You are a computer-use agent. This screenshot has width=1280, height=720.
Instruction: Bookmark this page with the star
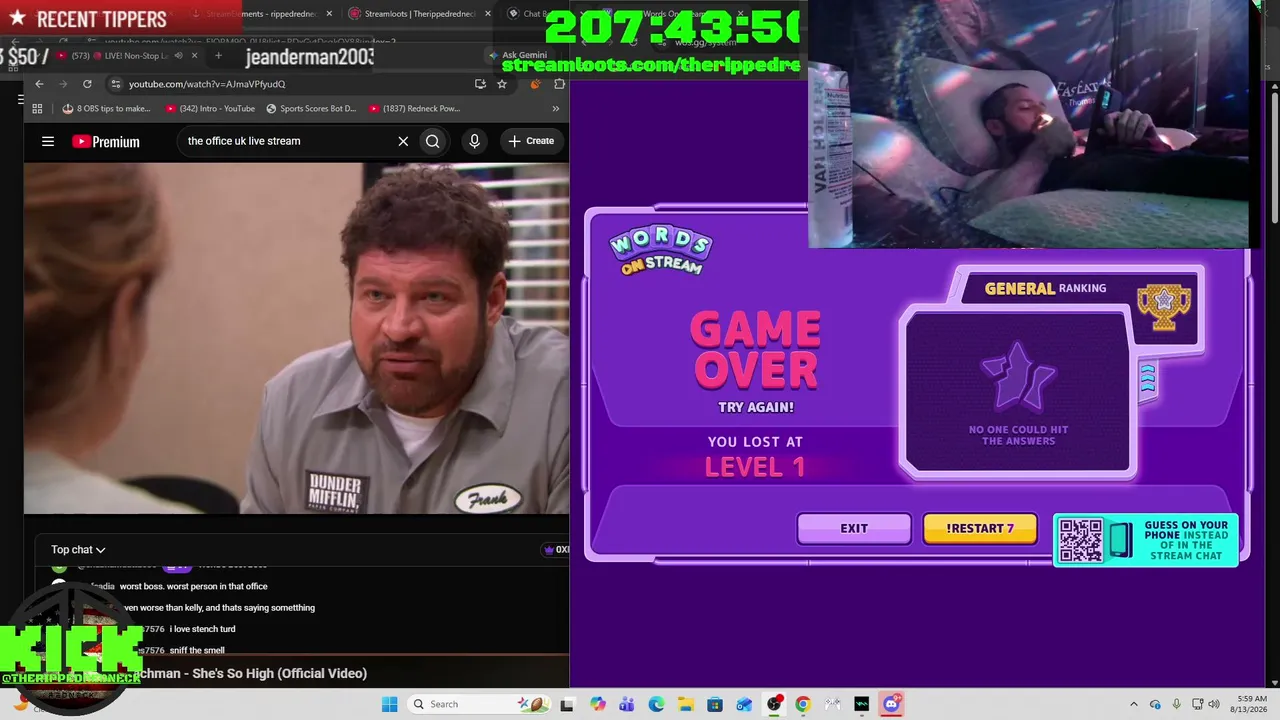(502, 84)
